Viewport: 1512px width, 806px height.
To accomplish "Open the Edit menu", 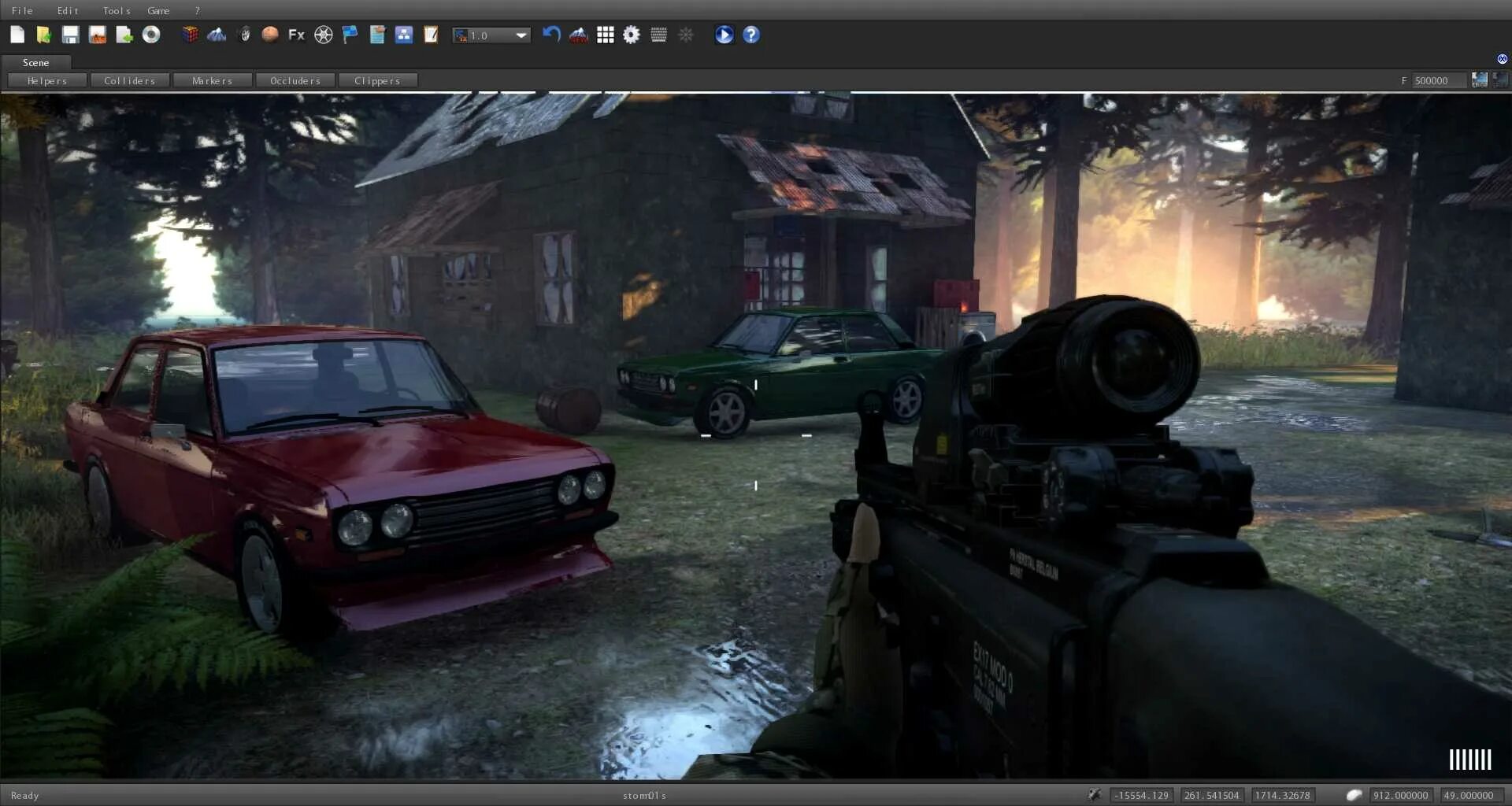I will (x=68, y=10).
